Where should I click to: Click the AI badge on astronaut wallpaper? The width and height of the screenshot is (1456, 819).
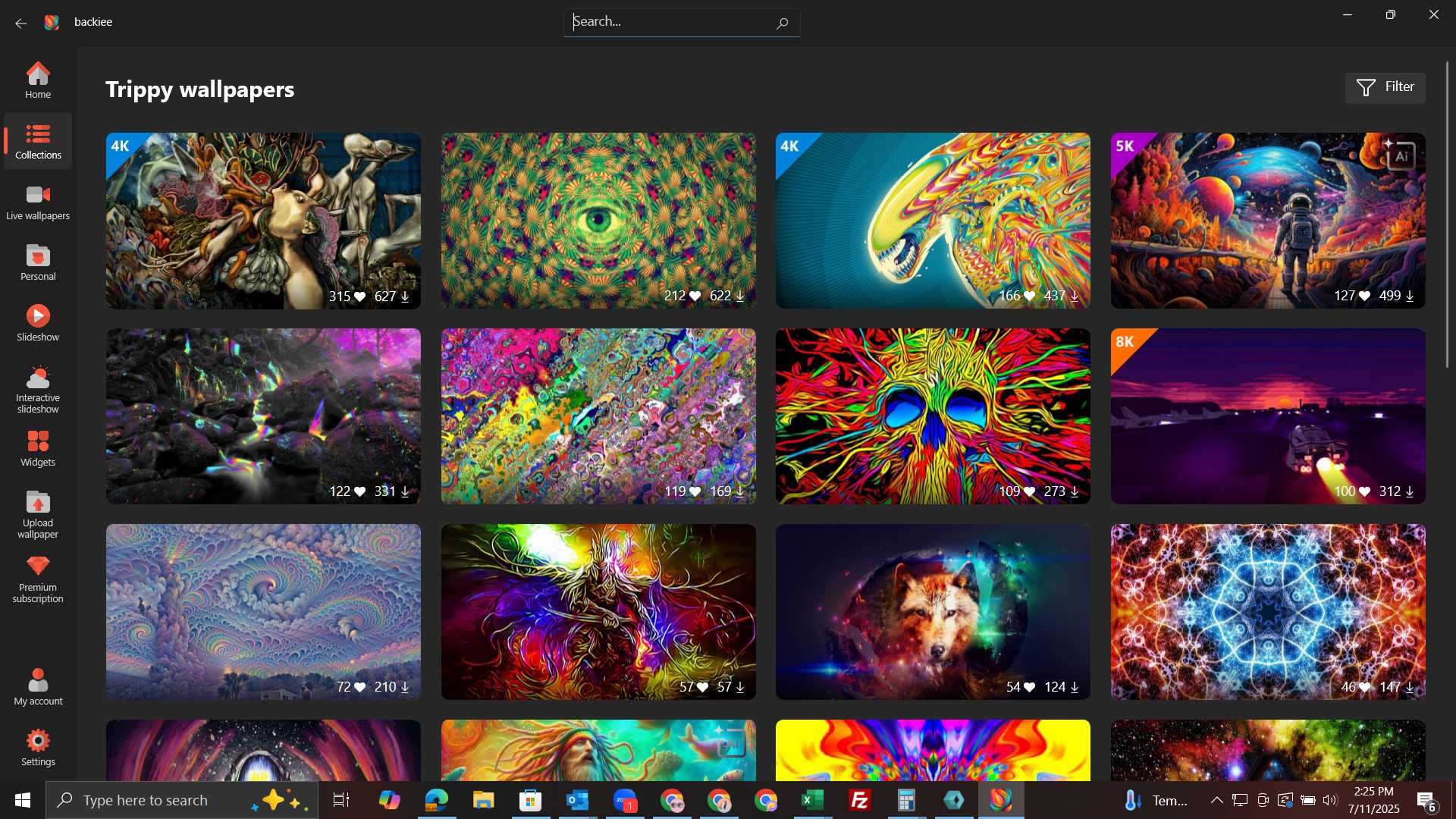point(1399,155)
